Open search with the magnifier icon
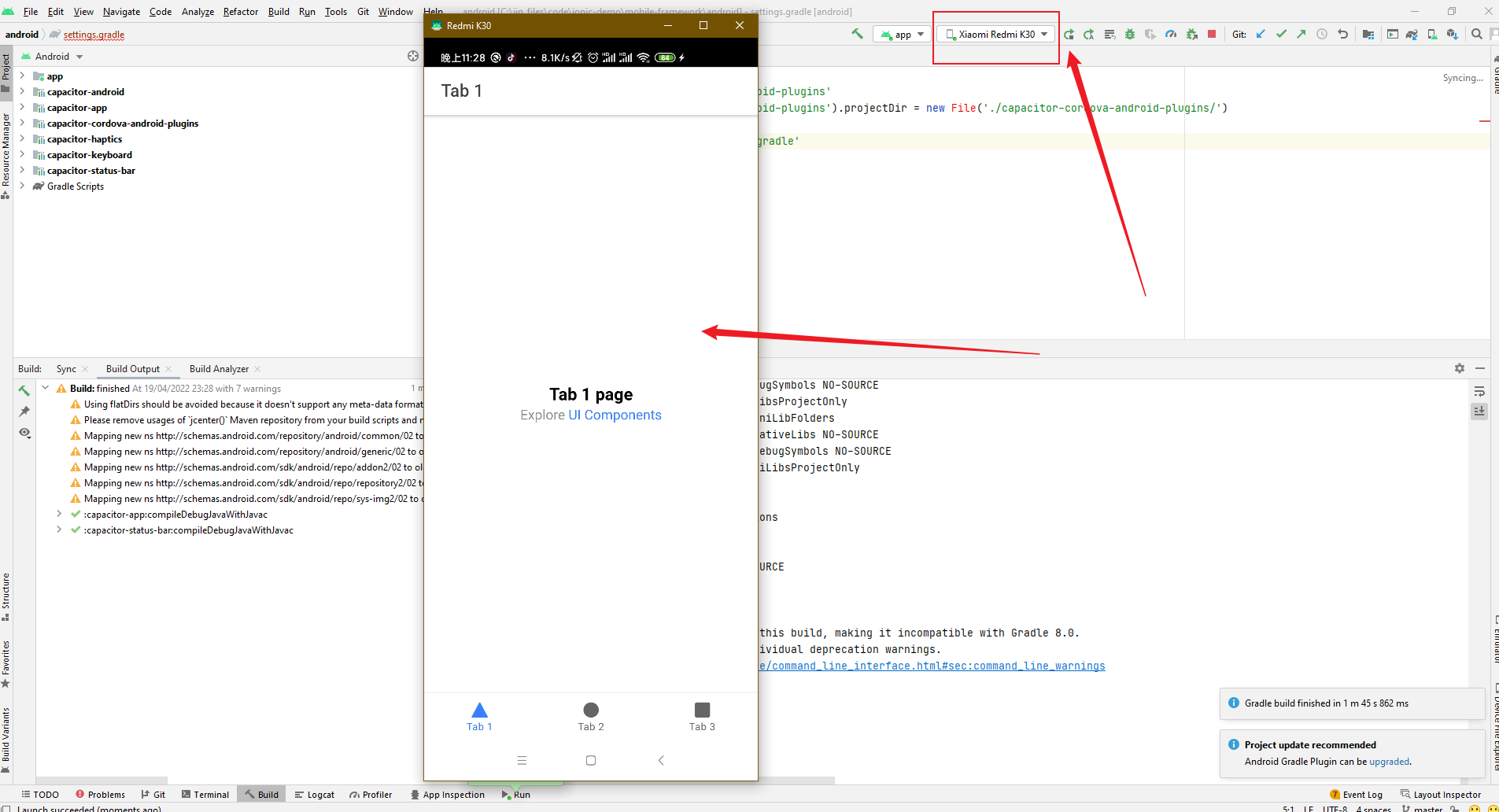This screenshot has height=812, width=1499. 1475,34
